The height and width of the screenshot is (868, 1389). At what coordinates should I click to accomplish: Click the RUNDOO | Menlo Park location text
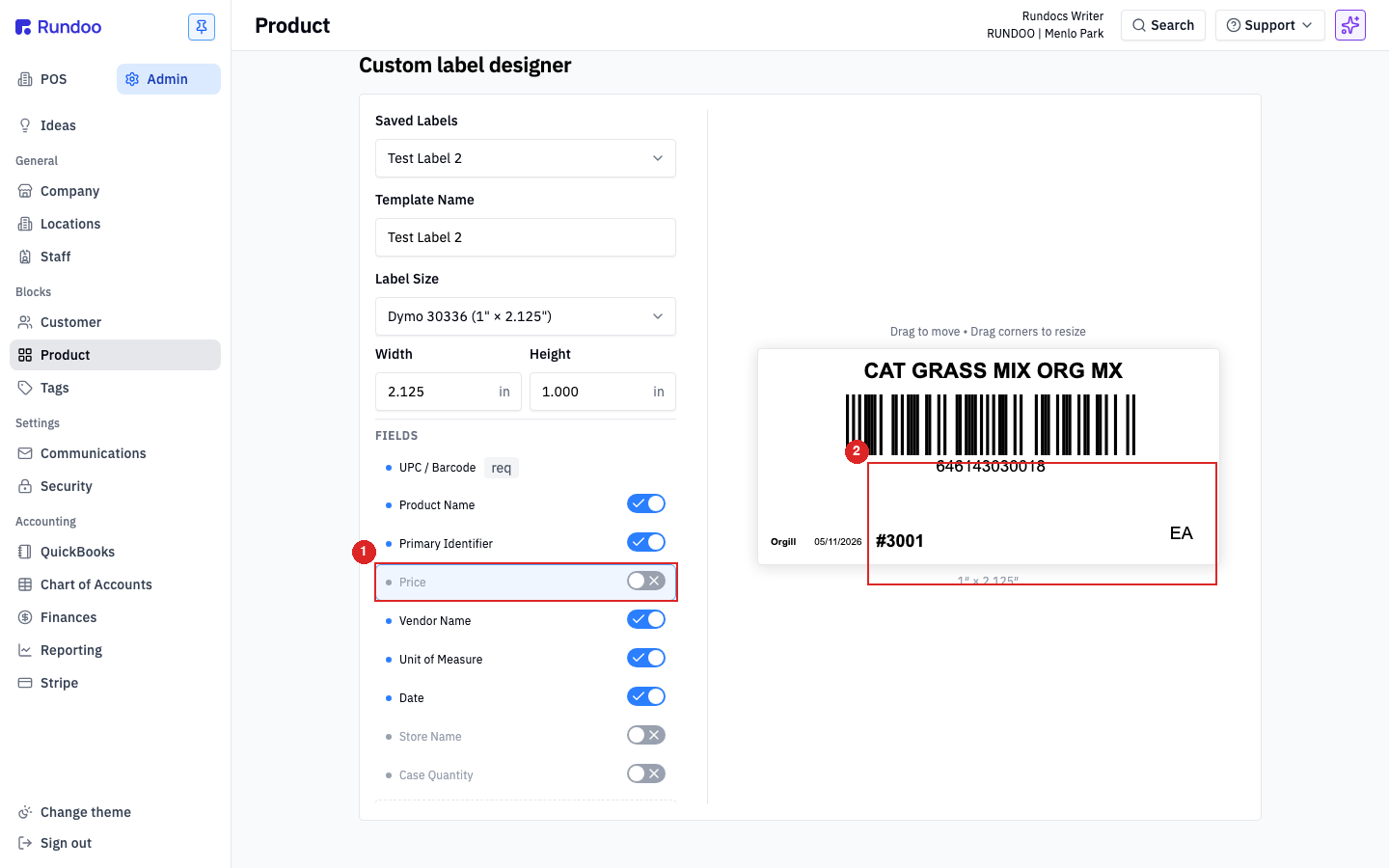pos(1045,34)
